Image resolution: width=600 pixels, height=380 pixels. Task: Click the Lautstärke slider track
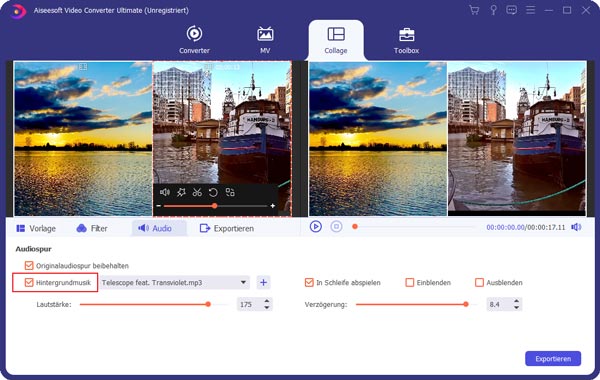[154, 305]
